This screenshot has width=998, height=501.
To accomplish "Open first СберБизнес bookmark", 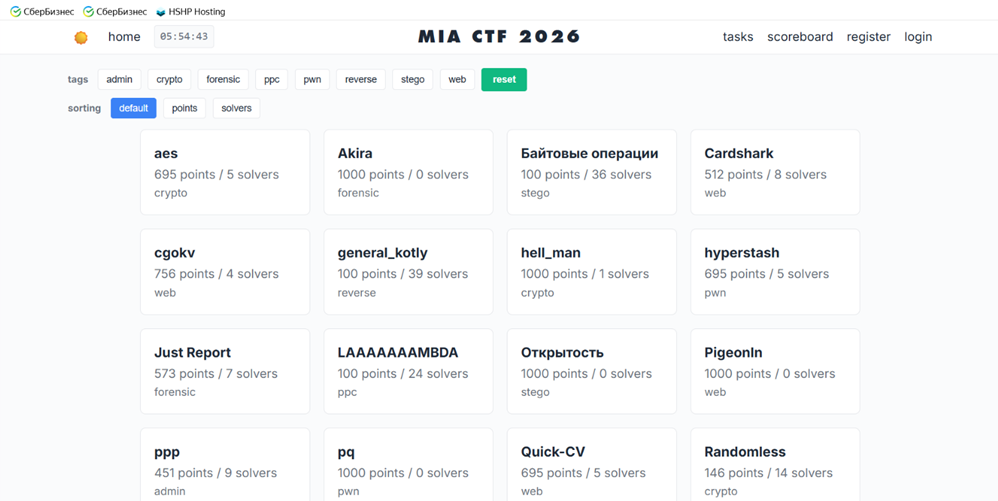I will pyautogui.click(x=42, y=11).
